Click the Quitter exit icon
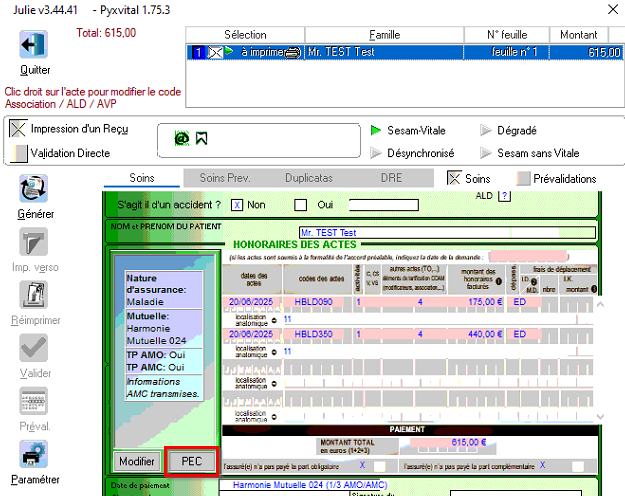Image resolution: width=625 pixels, height=496 pixels. click(x=33, y=44)
